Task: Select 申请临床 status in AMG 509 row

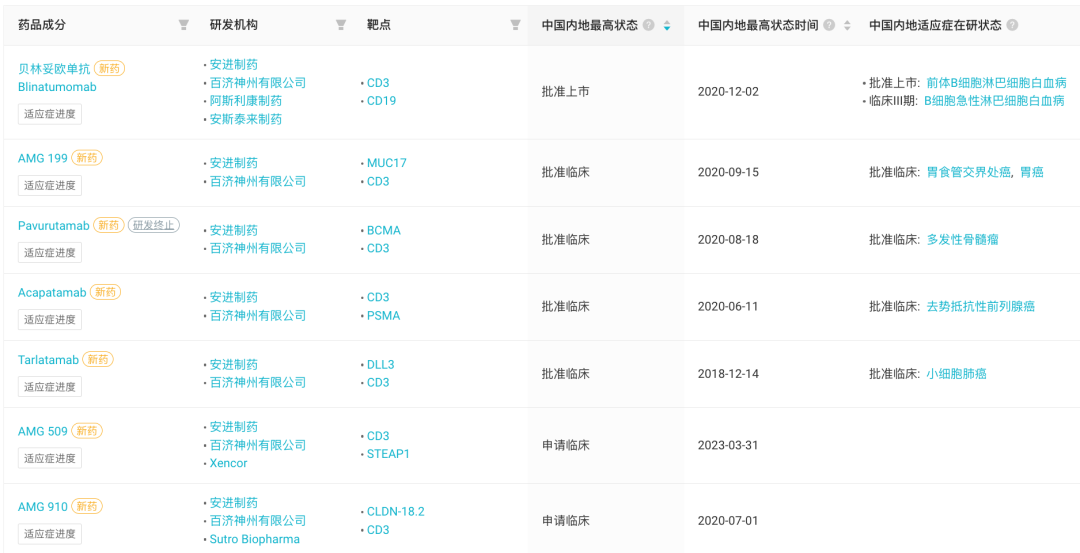Action: point(565,445)
